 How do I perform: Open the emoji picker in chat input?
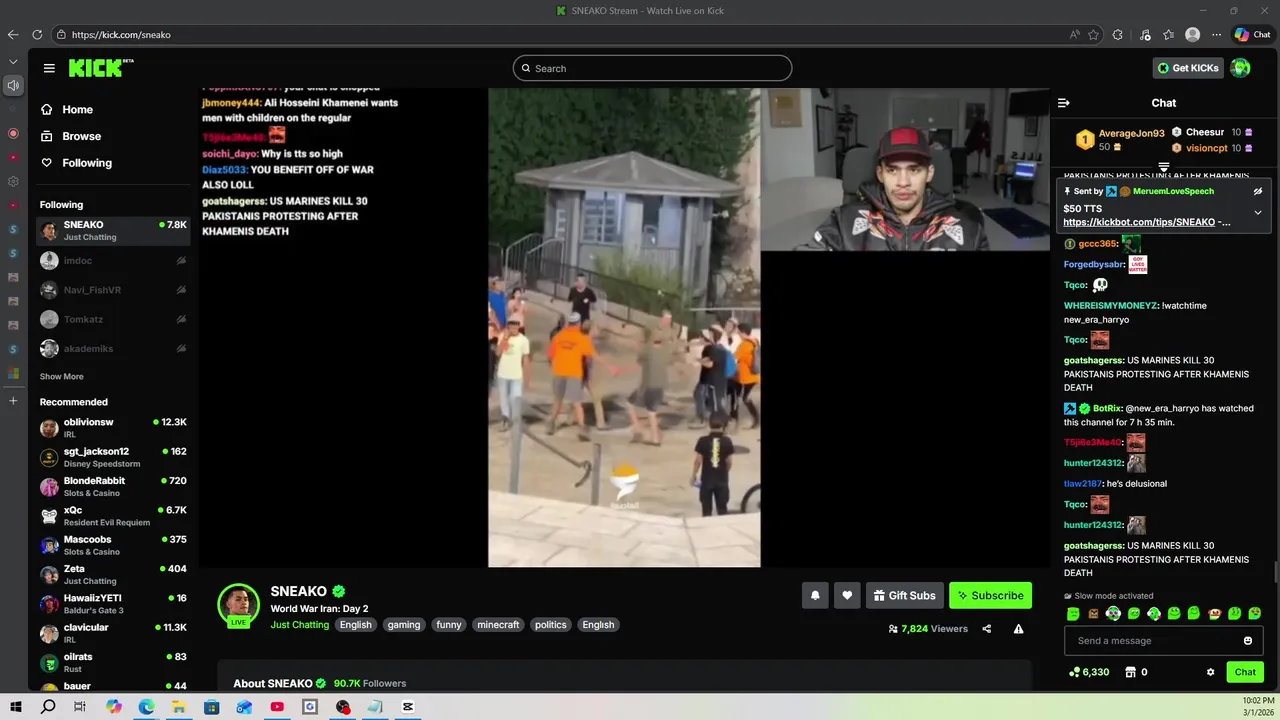(1248, 641)
